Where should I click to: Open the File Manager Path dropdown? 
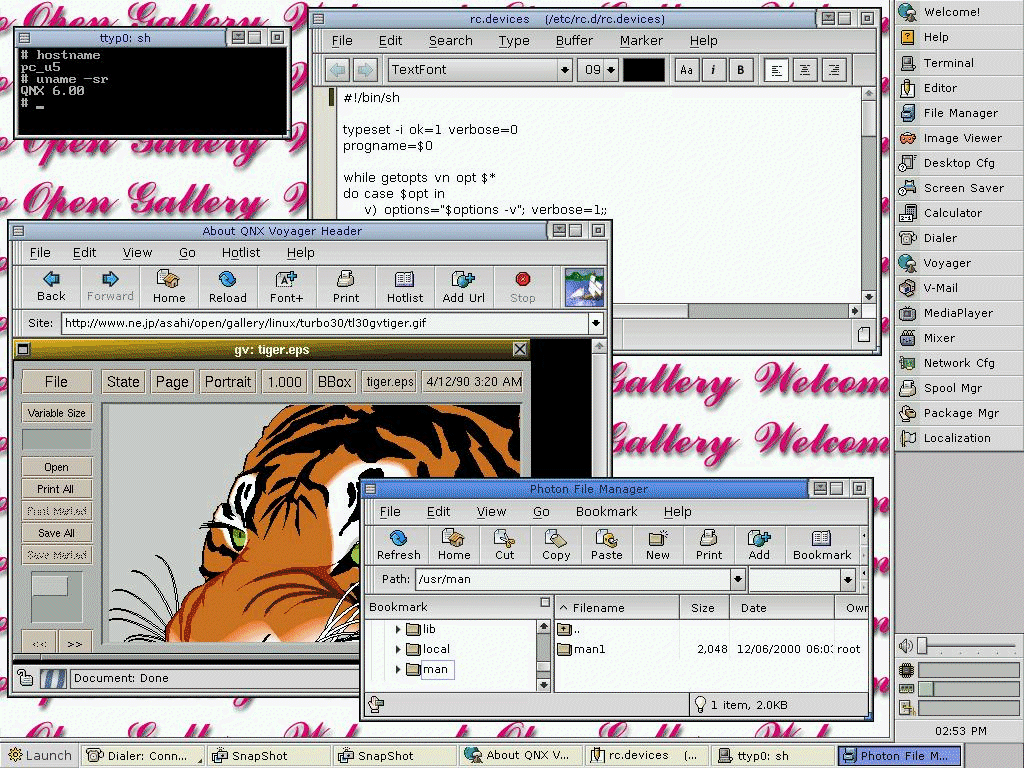pos(737,579)
